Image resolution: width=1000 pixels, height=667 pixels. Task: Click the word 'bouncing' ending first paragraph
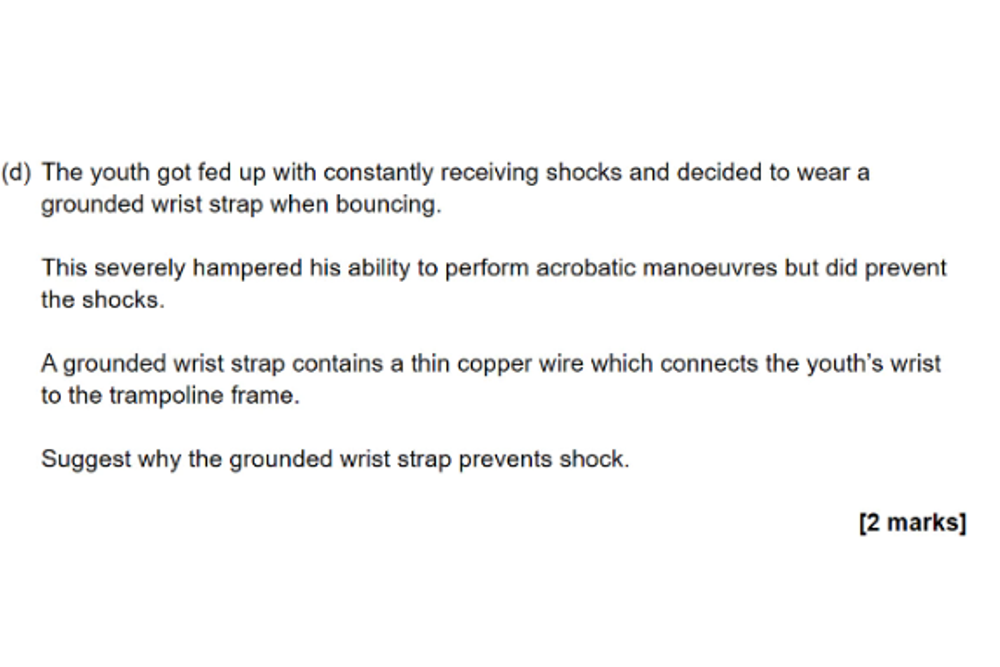(x=393, y=205)
